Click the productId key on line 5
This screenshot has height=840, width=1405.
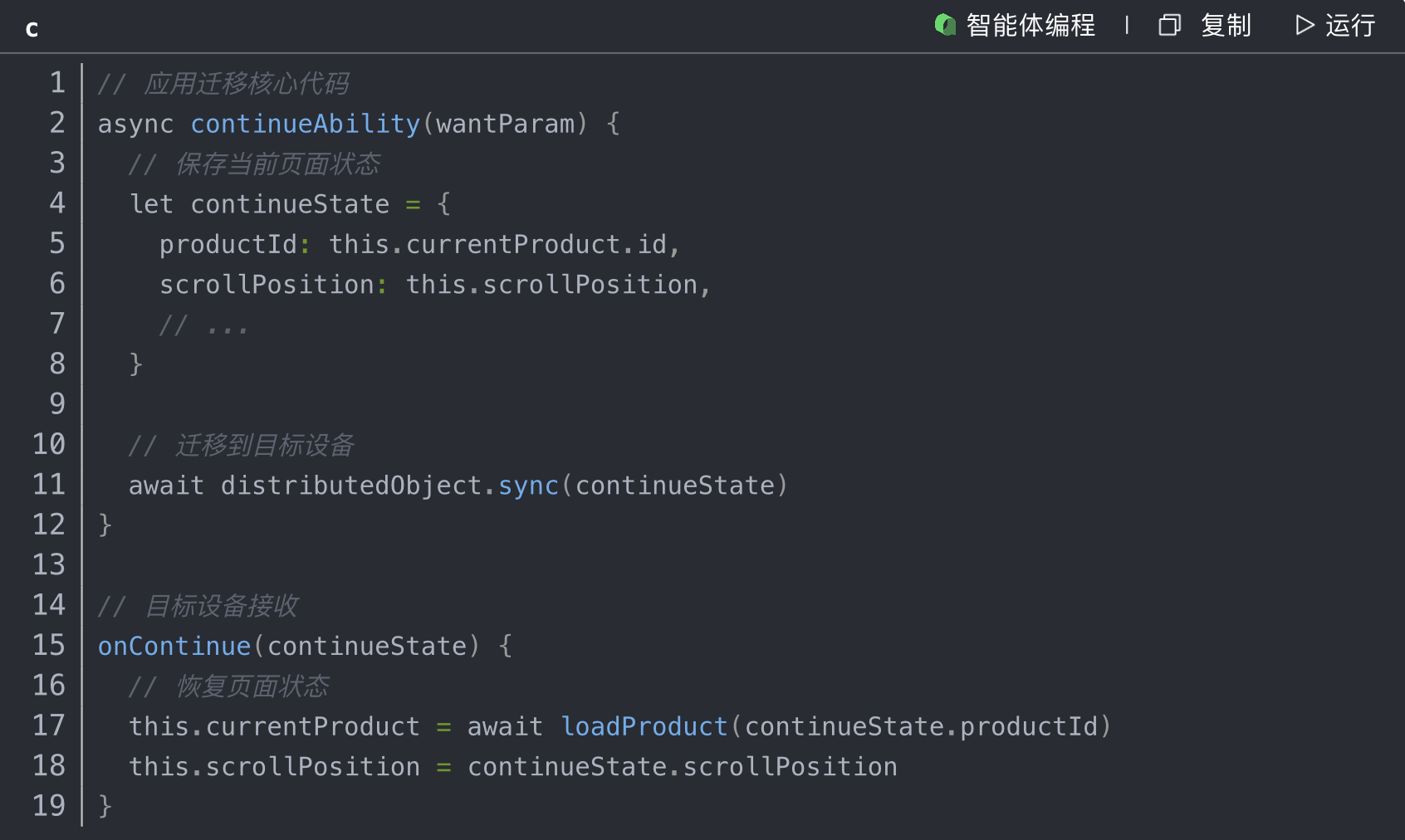228,245
